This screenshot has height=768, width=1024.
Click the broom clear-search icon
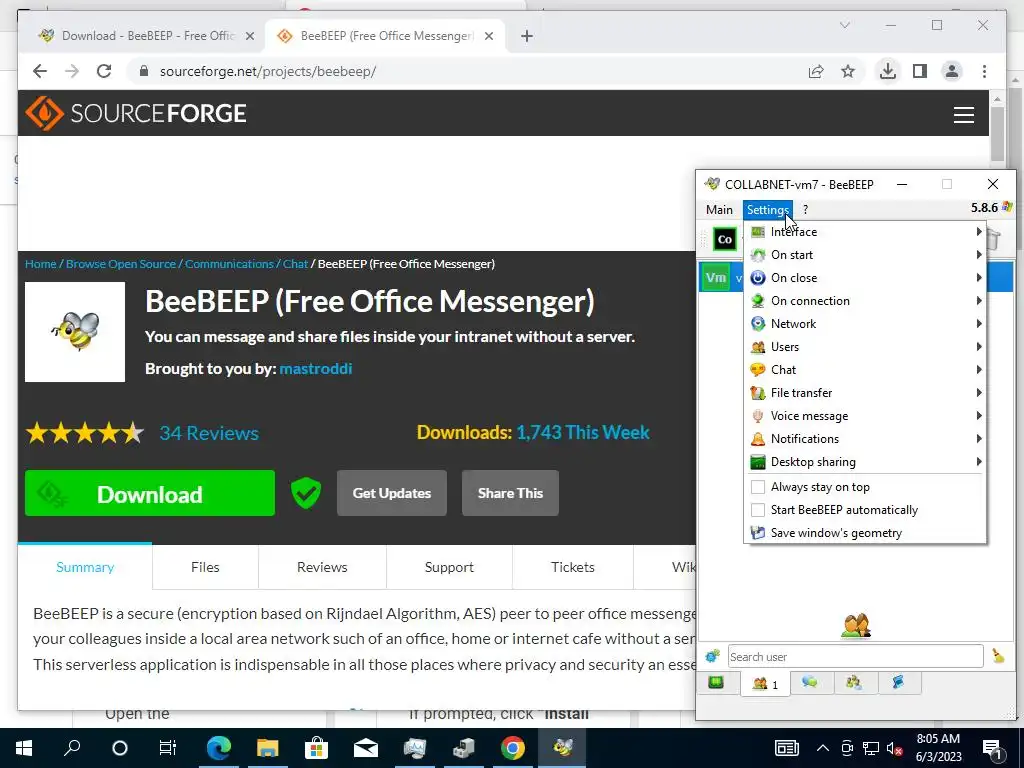[x=998, y=656]
